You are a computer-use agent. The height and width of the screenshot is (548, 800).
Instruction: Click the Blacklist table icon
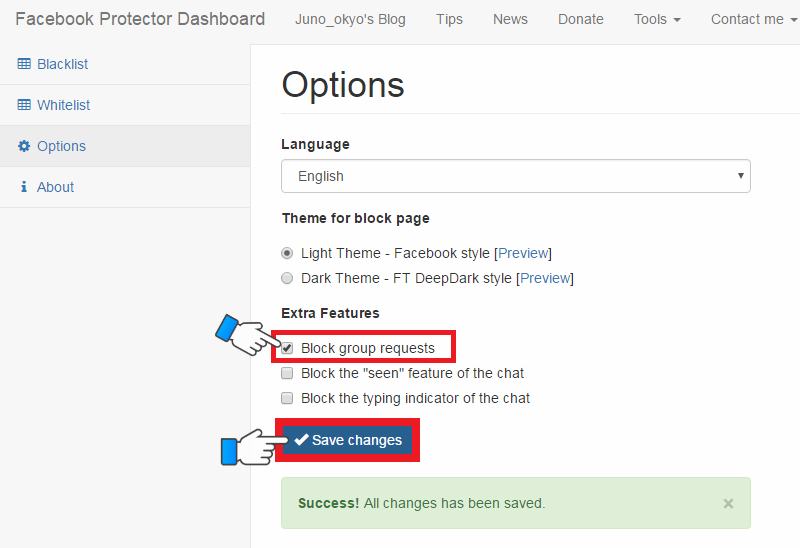(24, 64)
